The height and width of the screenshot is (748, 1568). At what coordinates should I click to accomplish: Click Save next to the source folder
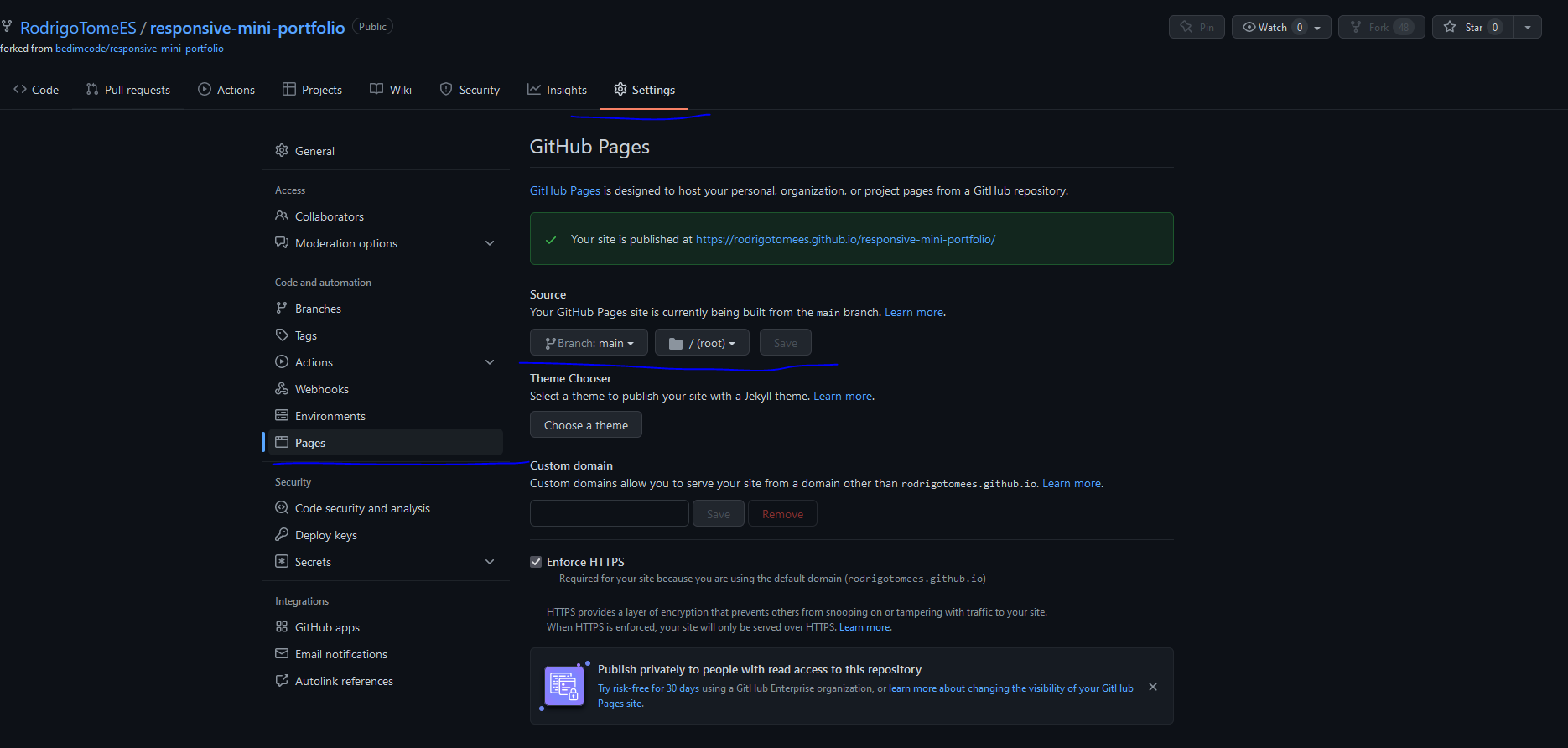click(786, 343)
